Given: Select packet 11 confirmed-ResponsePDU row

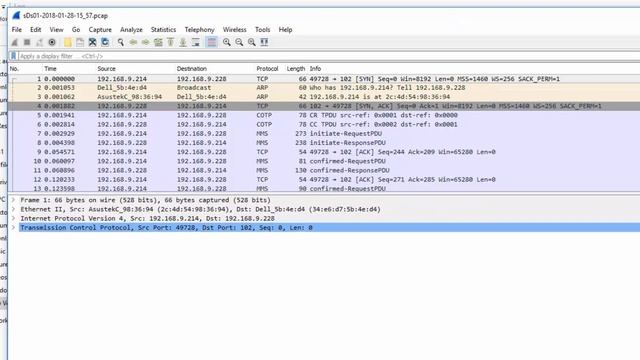Looking at the screenshot, I should tap(324, 170).
